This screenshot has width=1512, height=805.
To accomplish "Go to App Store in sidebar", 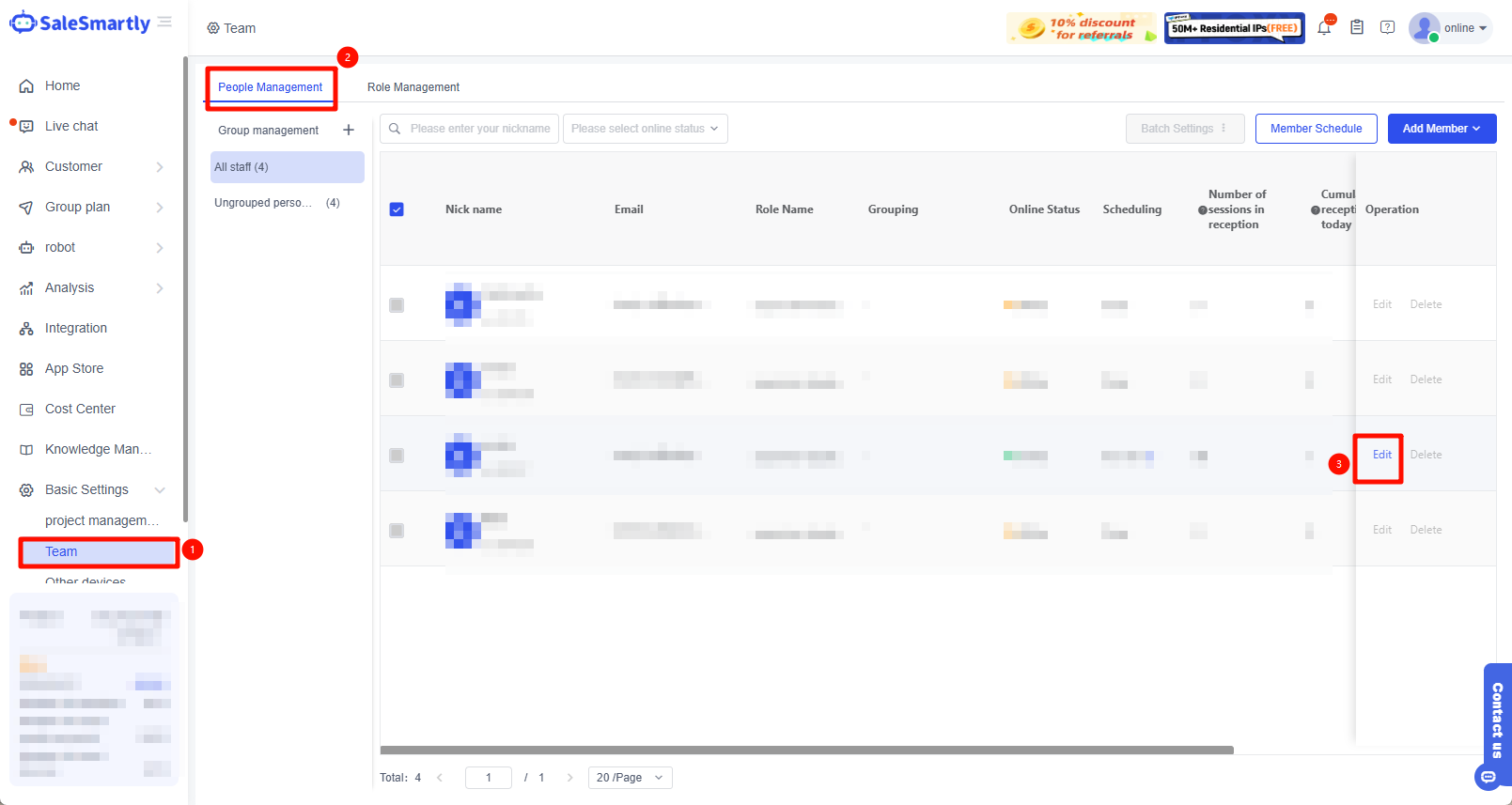I will (x=74, y=368).
